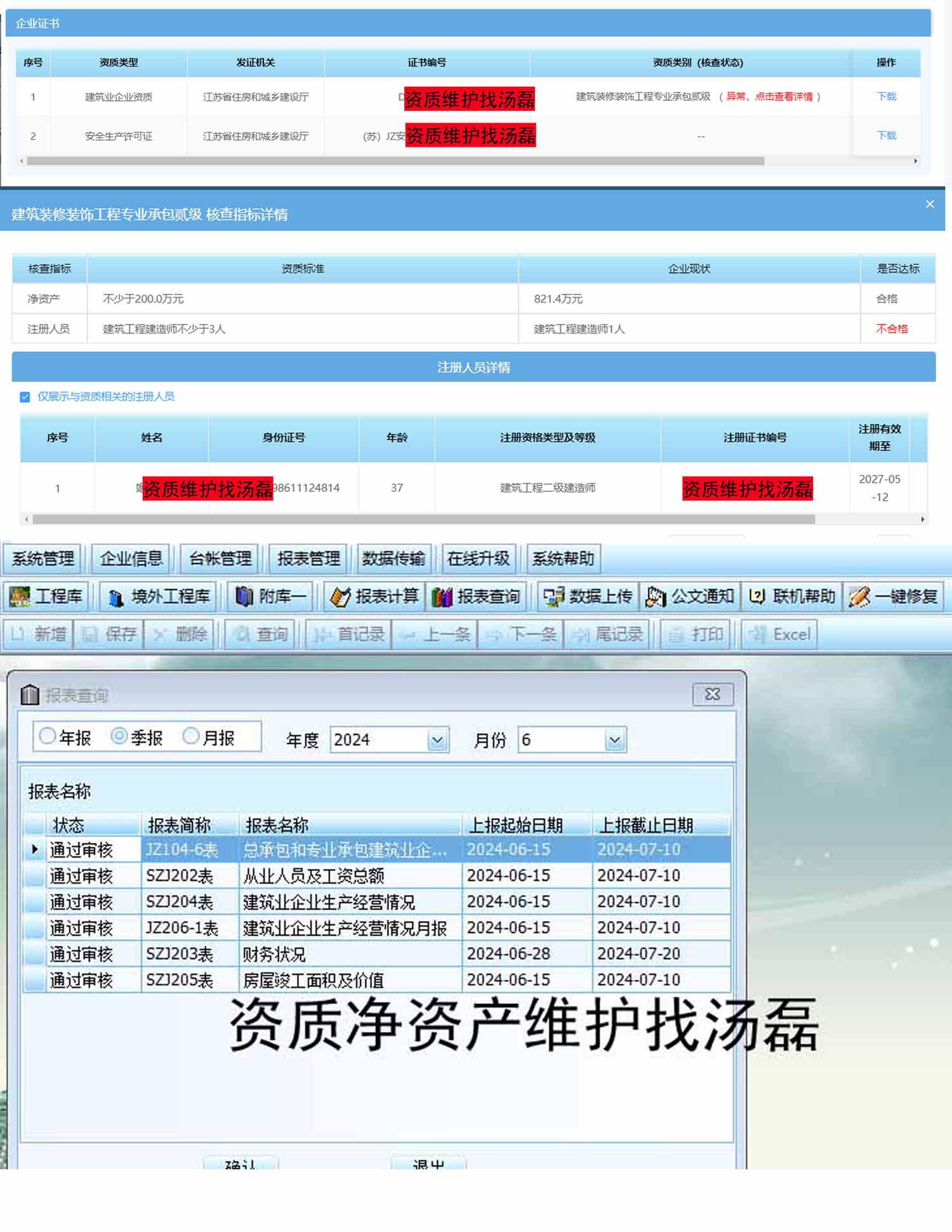Jump to 首记录 first record
Viewport: 952px width, 1232px height.
[349, 634]
